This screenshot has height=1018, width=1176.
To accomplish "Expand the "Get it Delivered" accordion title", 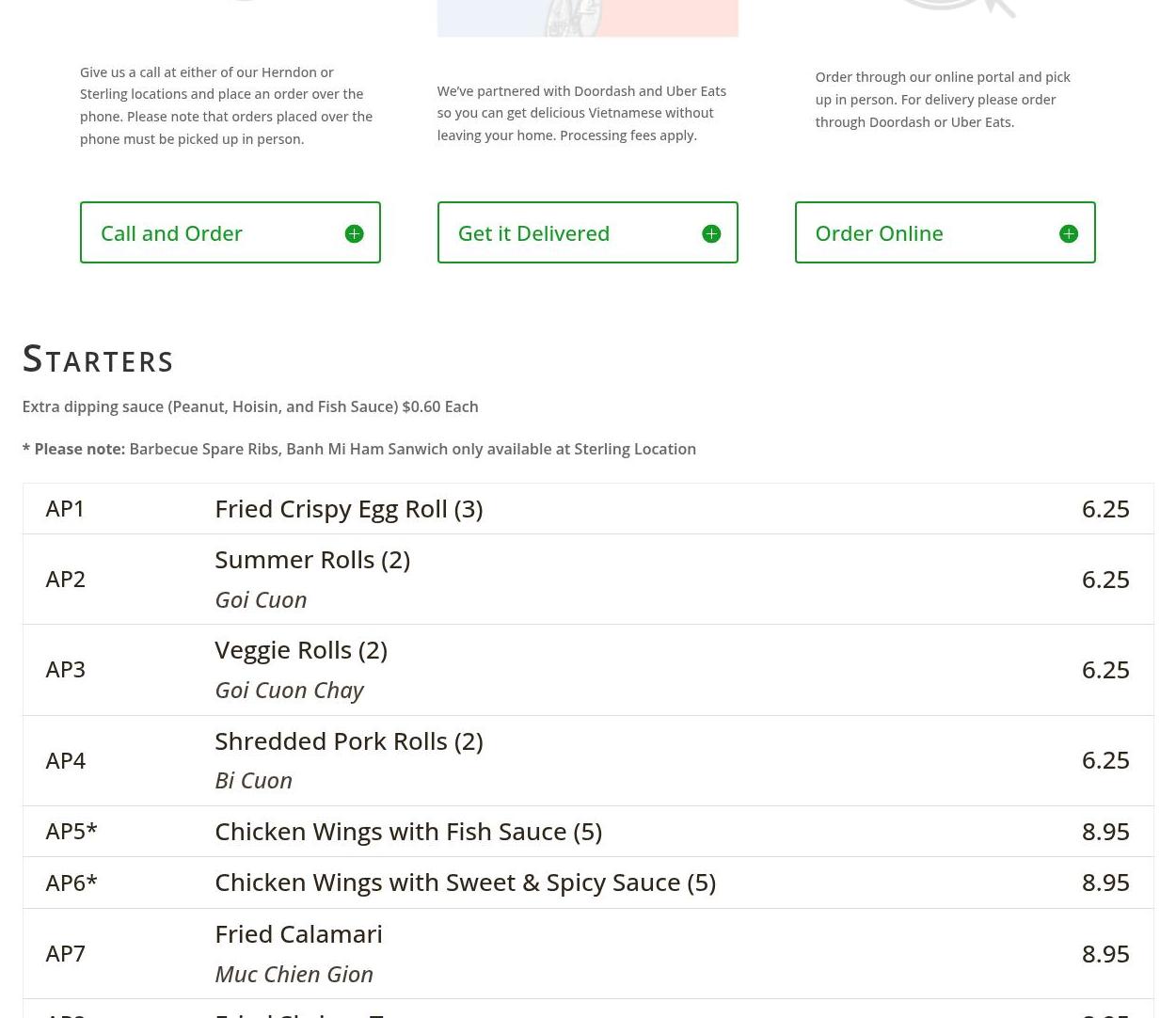I will tap(533, 232).
